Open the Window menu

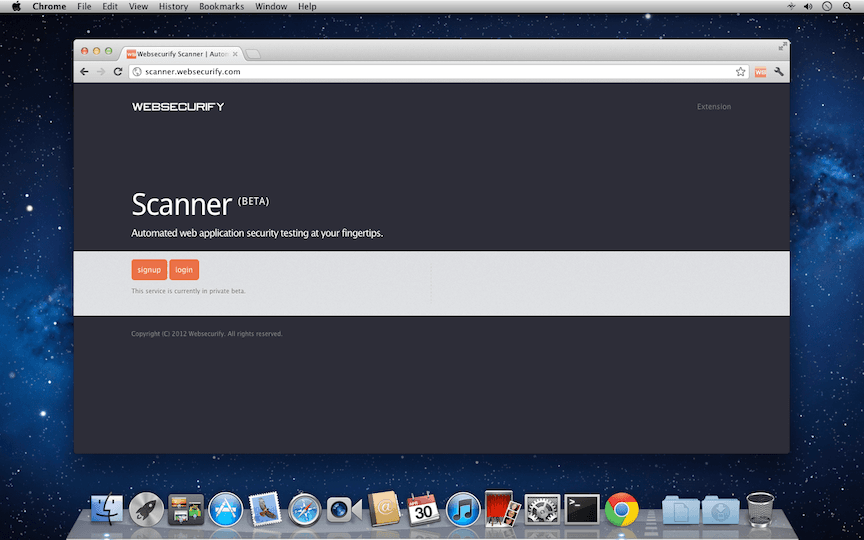pos(271,7)
